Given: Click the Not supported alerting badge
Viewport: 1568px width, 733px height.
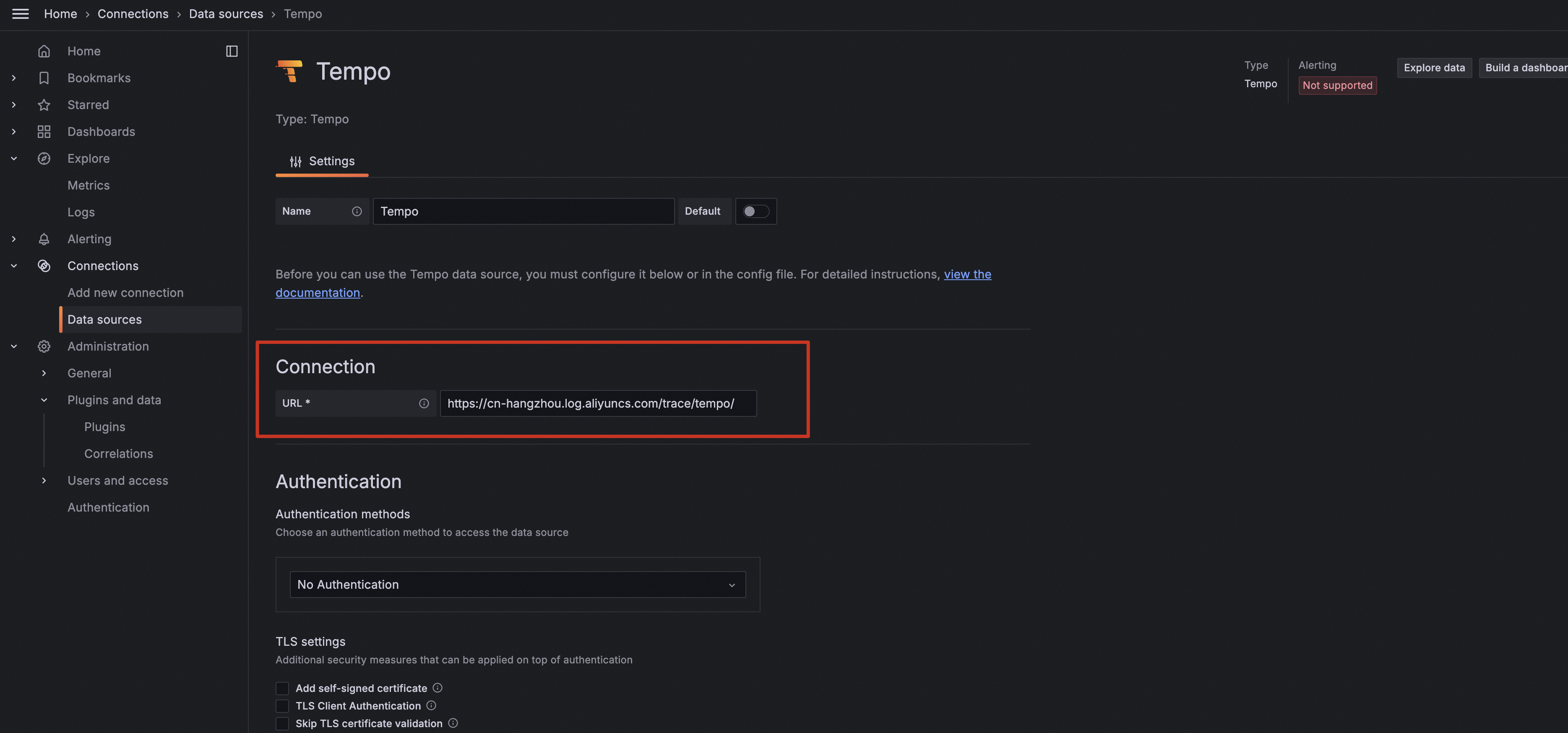Looking at the screenshot, I should pyautogui.click(x=1337, y=85).
